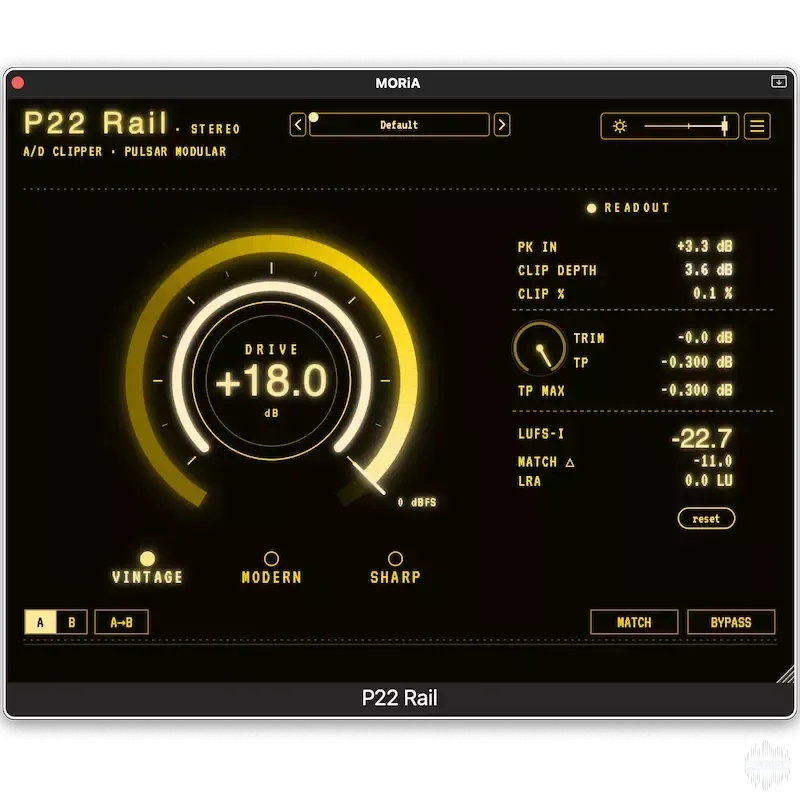This screenshot has height=800, width=800.
Task: Toggle the BYPASS button
Action: coord(731,622)
